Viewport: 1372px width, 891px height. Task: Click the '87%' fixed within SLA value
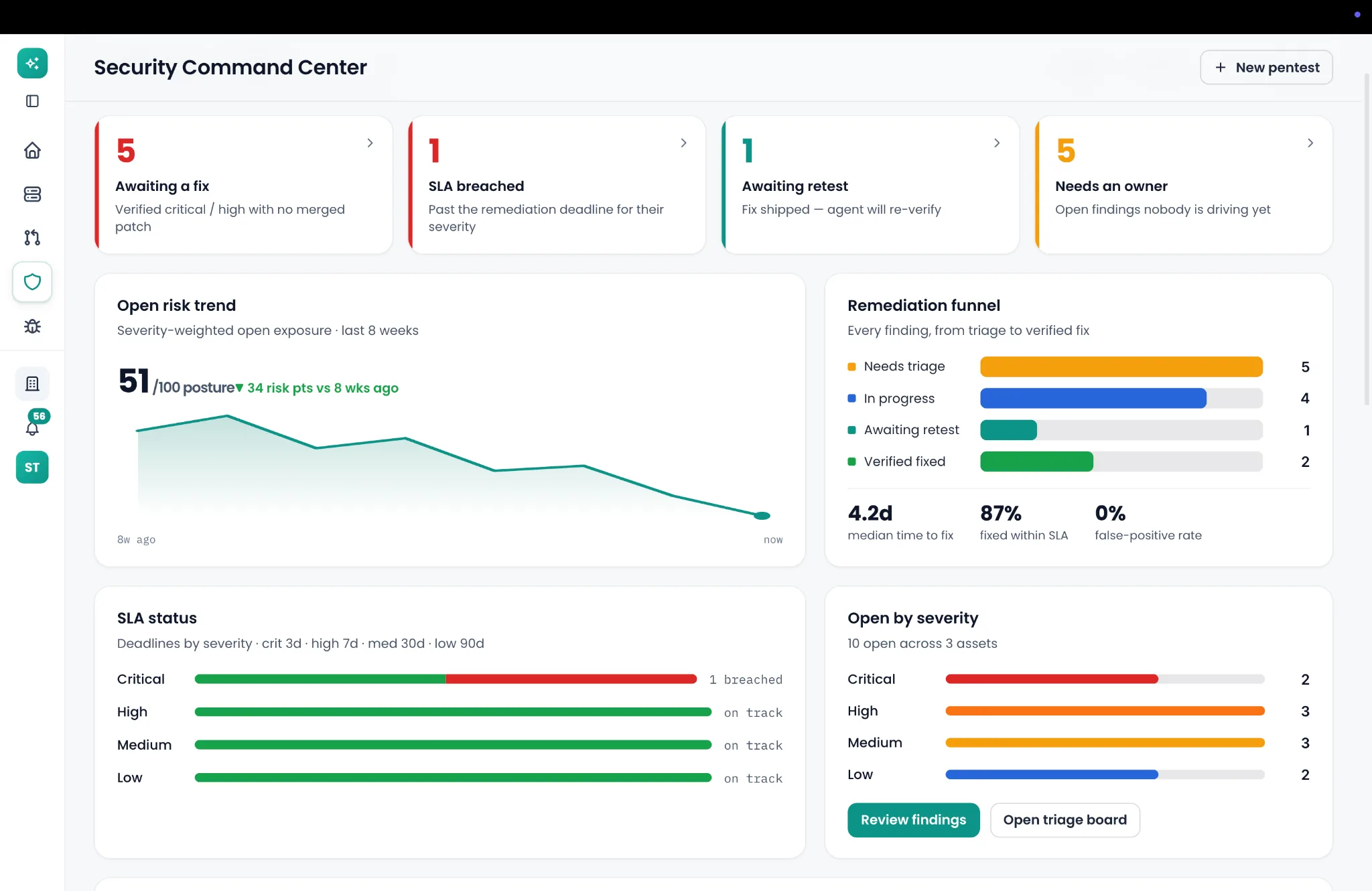click(x=1001, y=514)
